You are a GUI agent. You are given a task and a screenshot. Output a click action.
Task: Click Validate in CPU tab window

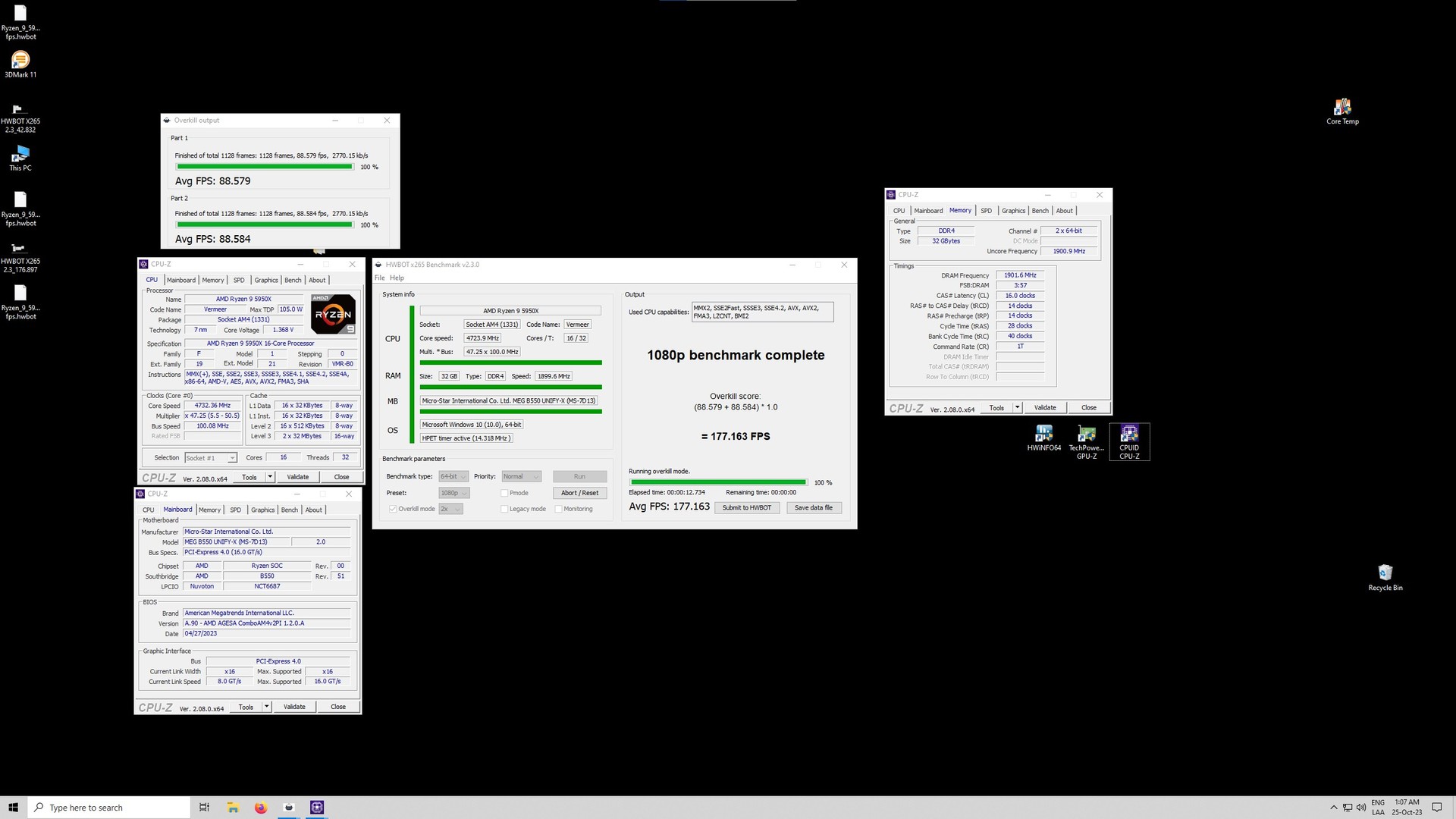tap(298, 477)
